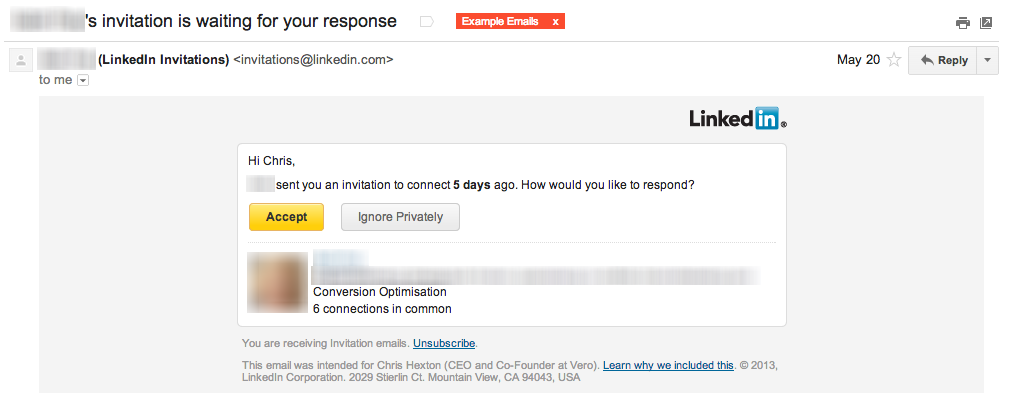Toggle the importance marker beside the subject
The width and height of the screenshot is (1011, 407).
[x=427, y=21]
